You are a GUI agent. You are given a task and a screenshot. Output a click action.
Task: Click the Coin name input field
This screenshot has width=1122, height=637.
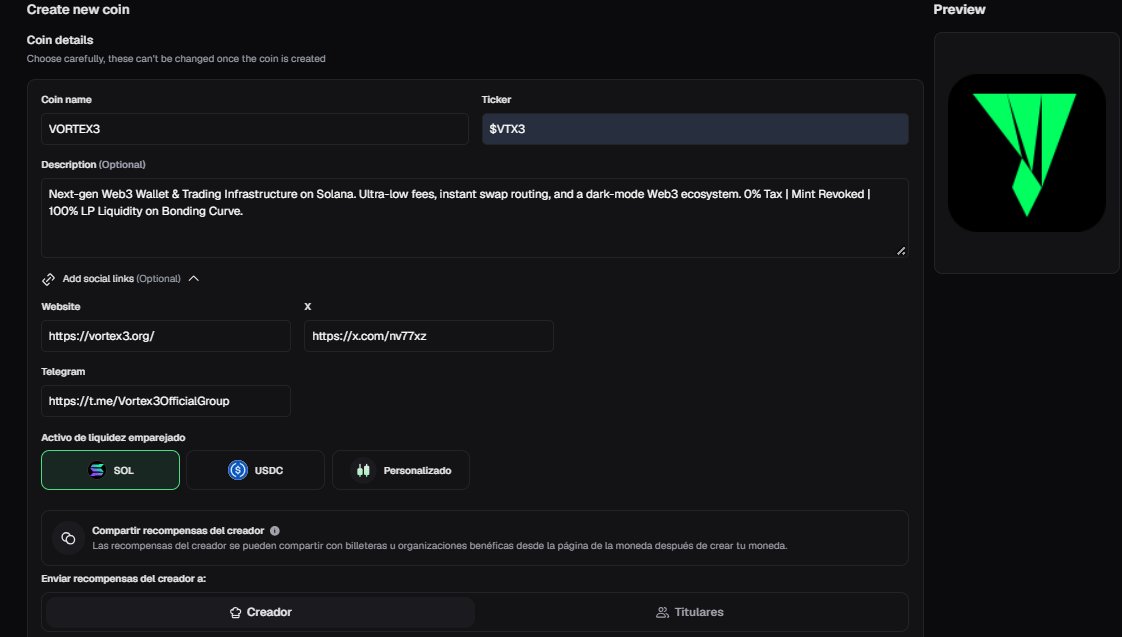[255, 129]
